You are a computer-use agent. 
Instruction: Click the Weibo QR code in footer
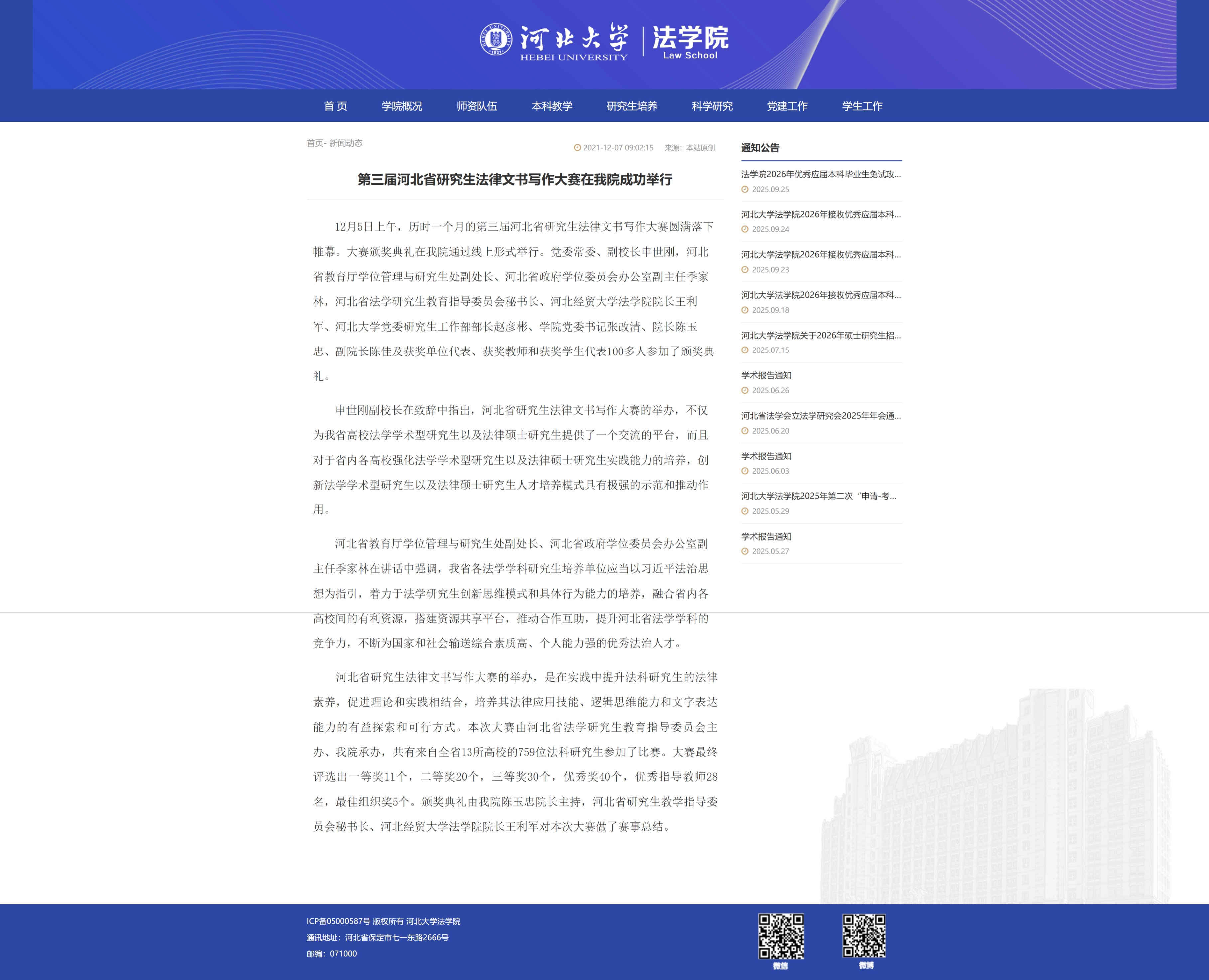click(864, 936)
